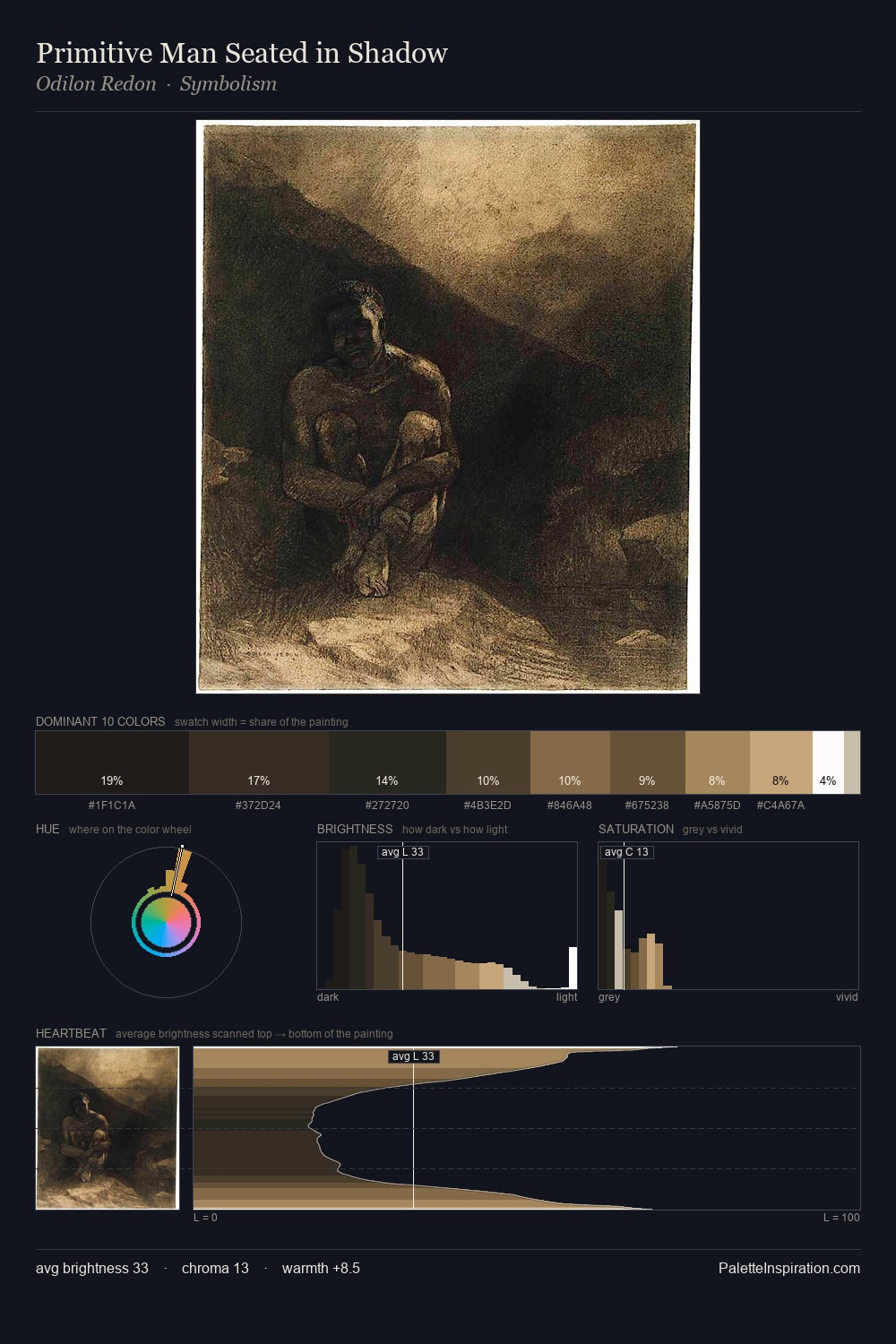Click the "avg C 13" saturation marker

tap(626, 852)
